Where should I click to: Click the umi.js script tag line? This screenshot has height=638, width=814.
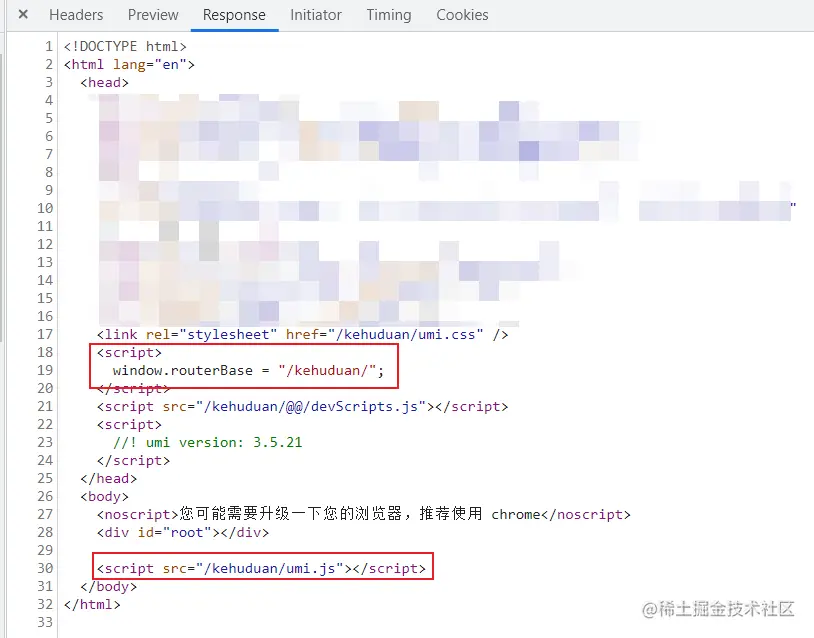pyautogui.click(x=261, y=568)
